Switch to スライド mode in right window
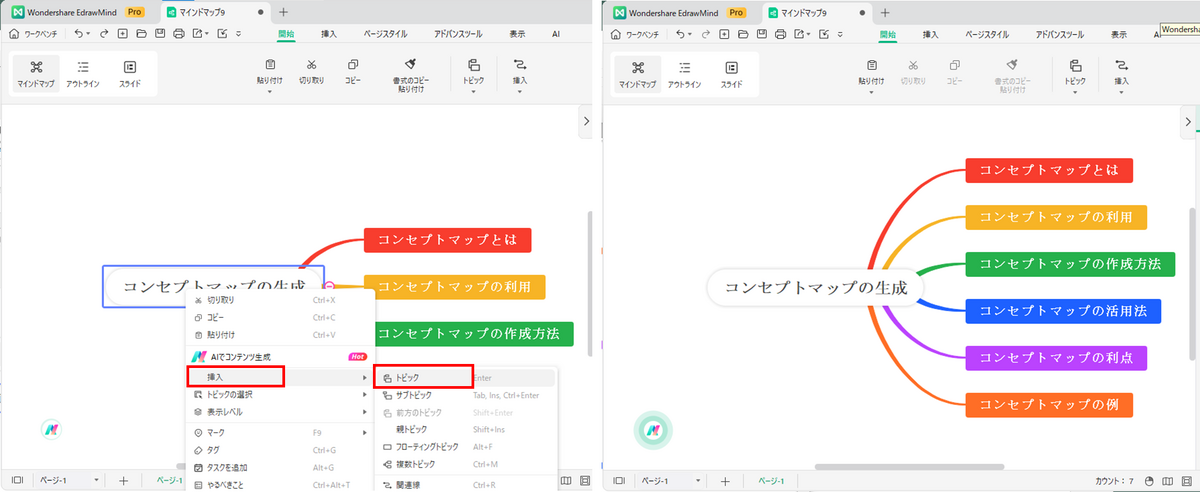Viewport: 1200px width, 492px height. click(731, 73)
